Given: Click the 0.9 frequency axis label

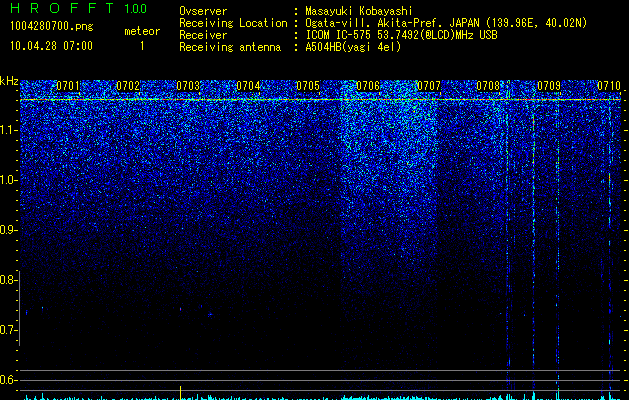Looking at the screenshot, I should (x=9, y=230).
